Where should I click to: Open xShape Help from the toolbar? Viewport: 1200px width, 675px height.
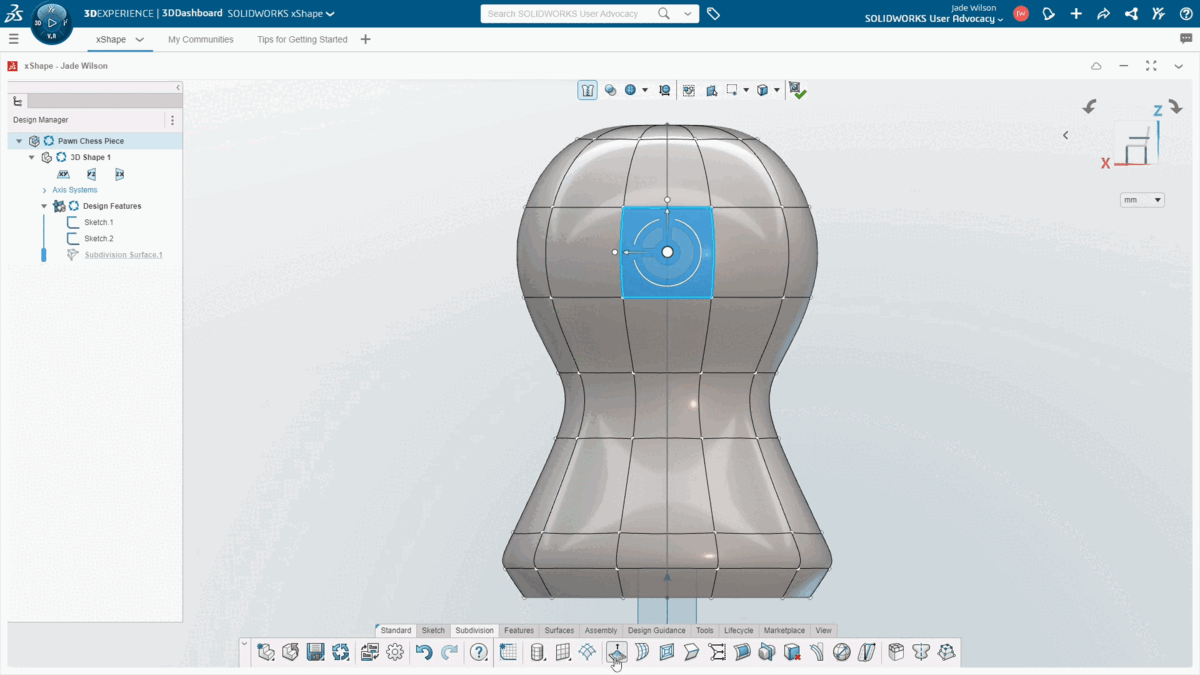pos(478,652)
